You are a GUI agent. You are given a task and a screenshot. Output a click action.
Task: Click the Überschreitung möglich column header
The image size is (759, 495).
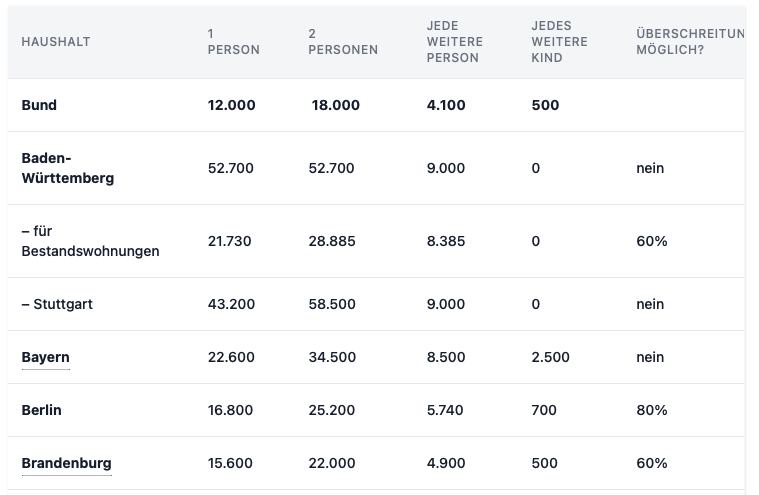pyautogui.click(x=690, y=42)
